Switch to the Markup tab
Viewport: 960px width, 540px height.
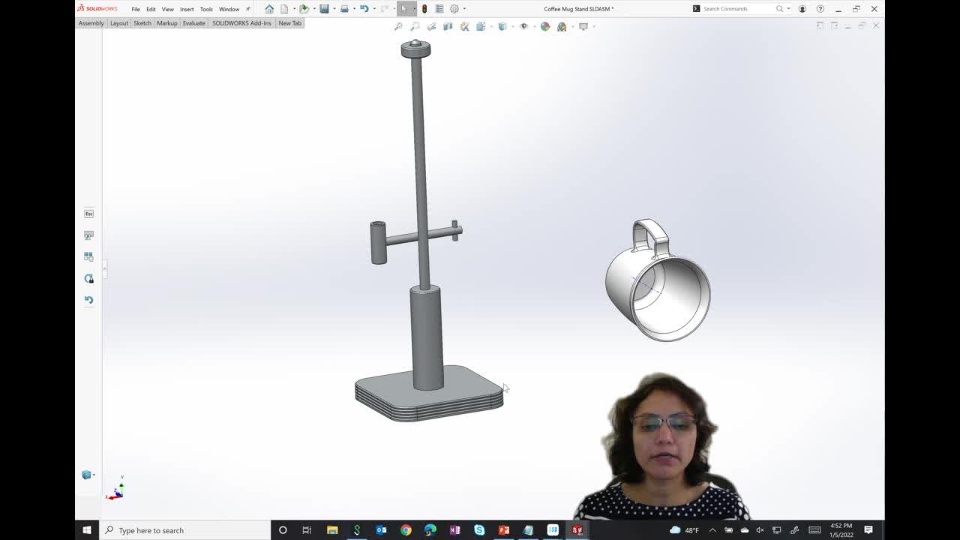(167, 23)
